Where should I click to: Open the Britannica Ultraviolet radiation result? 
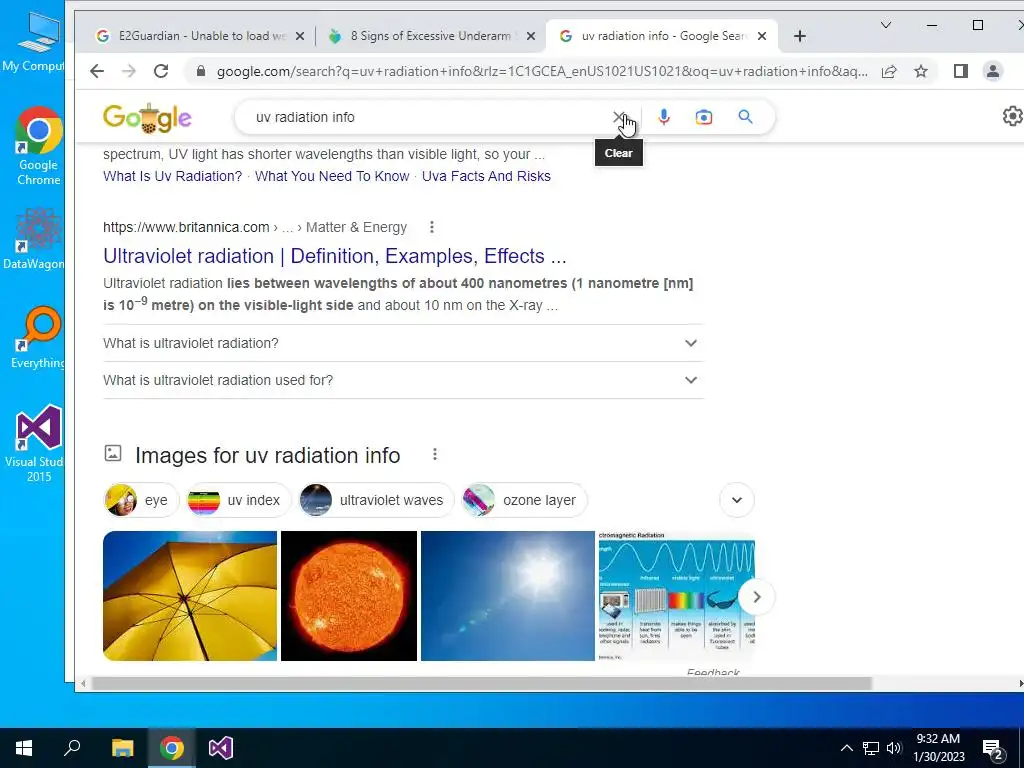pyautogui.click(x=334, y=256)
